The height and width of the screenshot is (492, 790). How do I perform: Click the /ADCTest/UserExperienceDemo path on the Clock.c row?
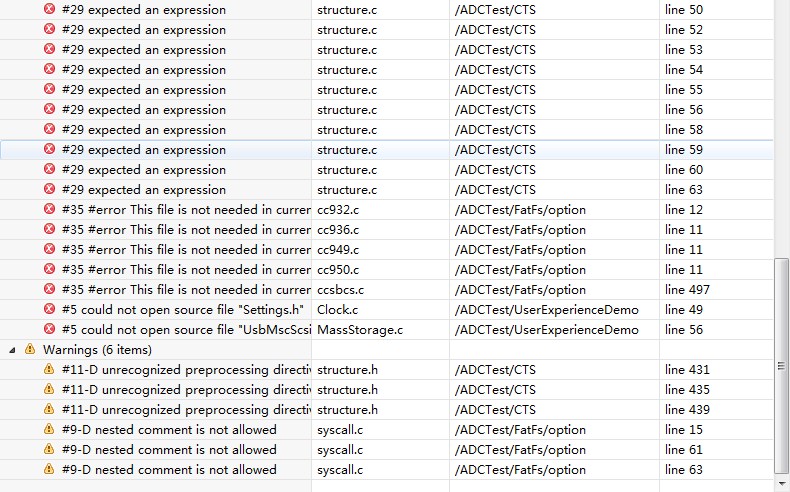pos(546,310)
